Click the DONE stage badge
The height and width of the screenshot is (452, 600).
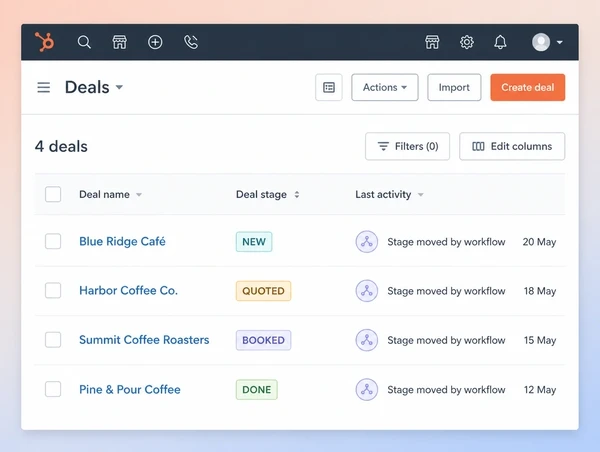tap(257, 390)
